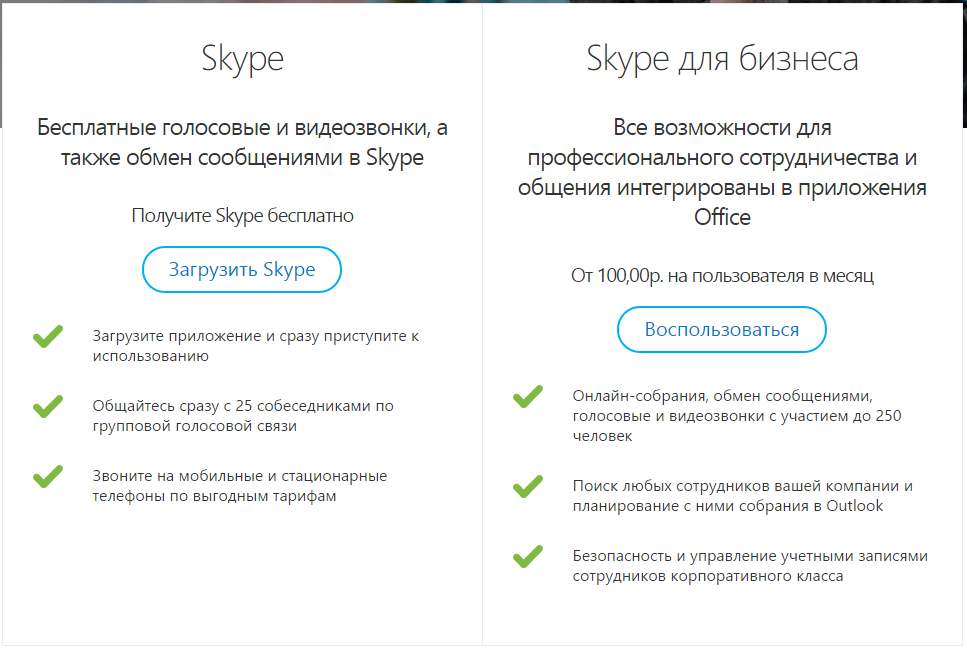Viewport: 967px width, 654px height.
Task: Click checkmark next to "Онлайн-собрания" feature
Action: pos(527,397)
